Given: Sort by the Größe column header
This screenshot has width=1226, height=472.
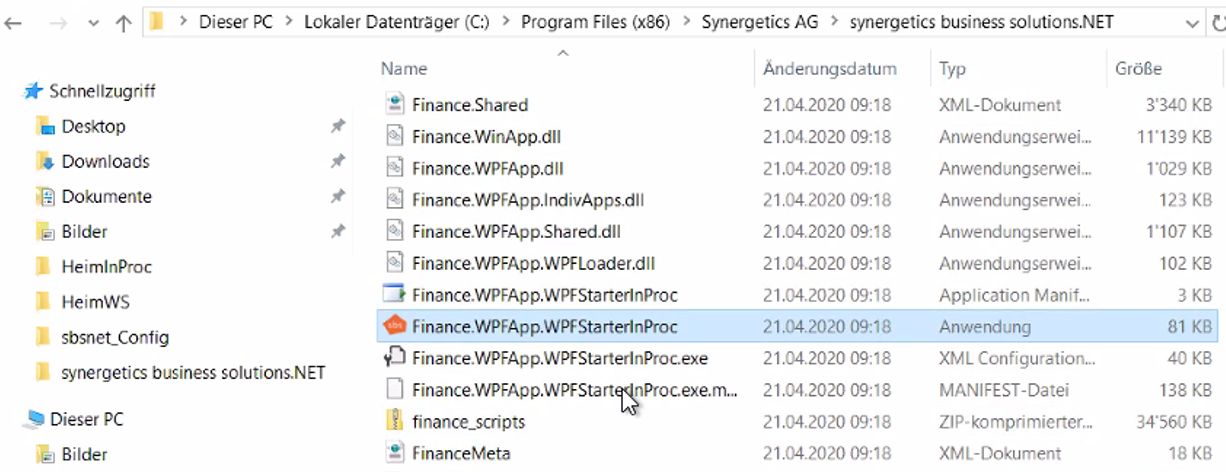Looking at the screenshot, I should click(x=1138, y=69).
